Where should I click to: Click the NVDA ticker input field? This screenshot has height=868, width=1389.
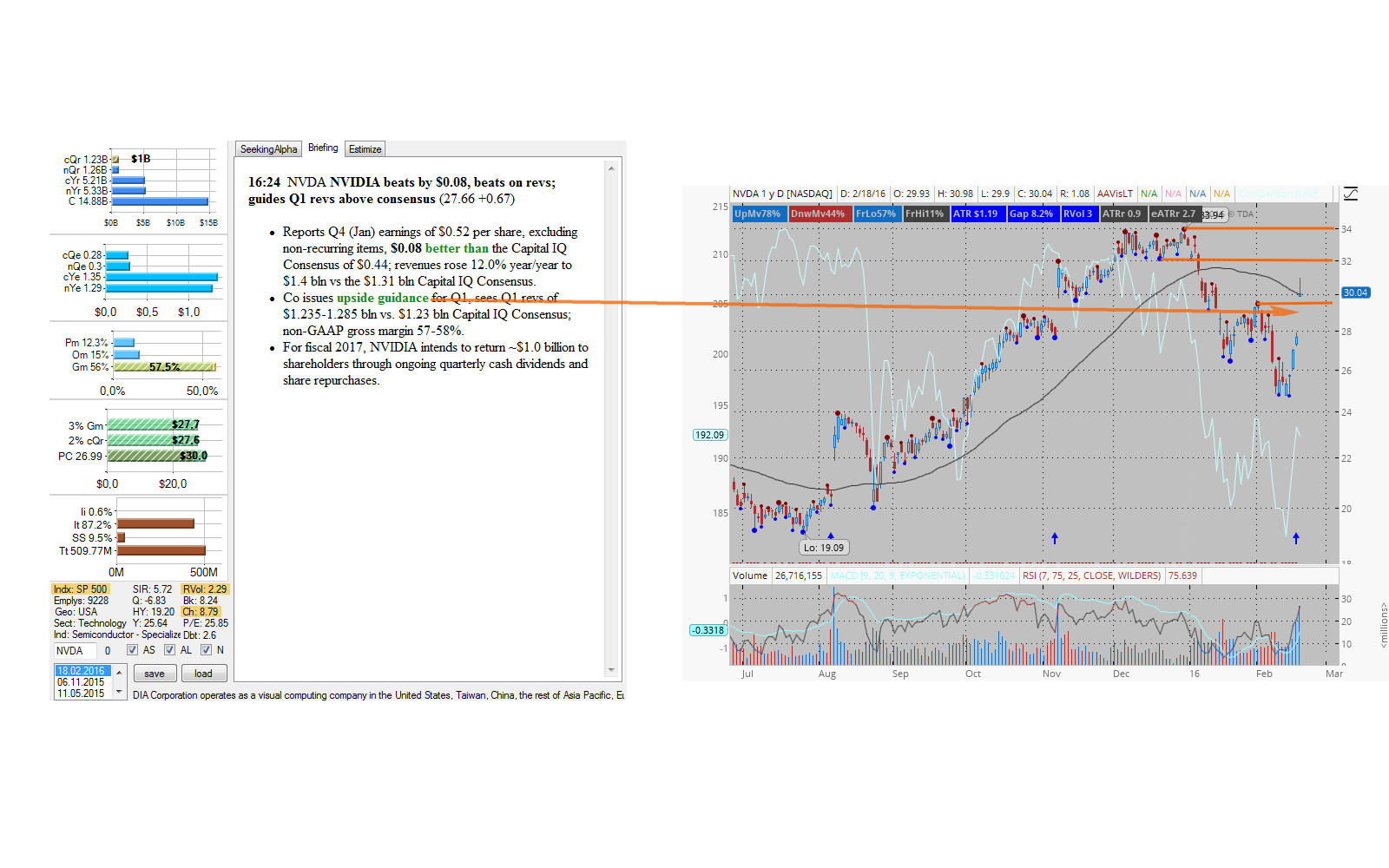tap(75, 651)
